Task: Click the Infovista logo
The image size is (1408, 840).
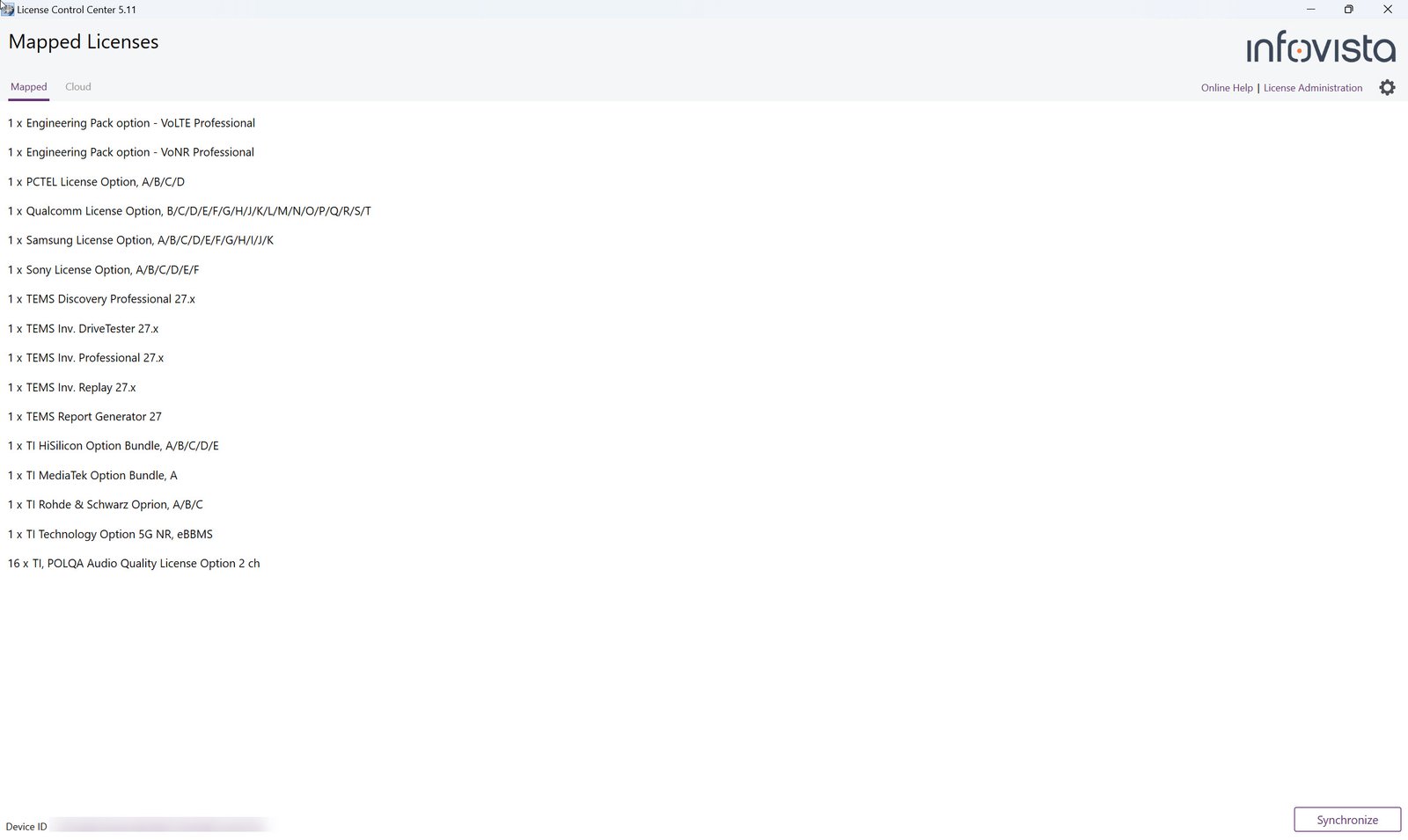Action: tap(1321, 47)
